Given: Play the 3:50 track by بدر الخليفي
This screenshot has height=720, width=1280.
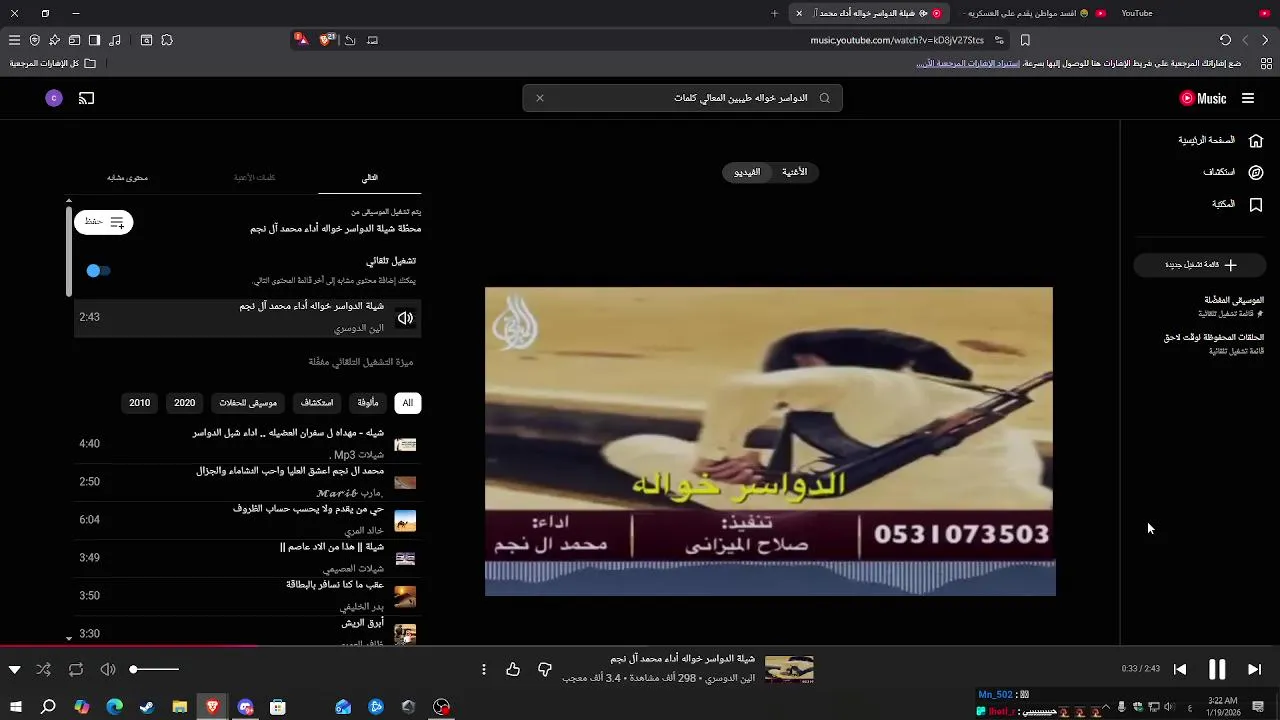Looking at the screenshot, I should (247, 596).
